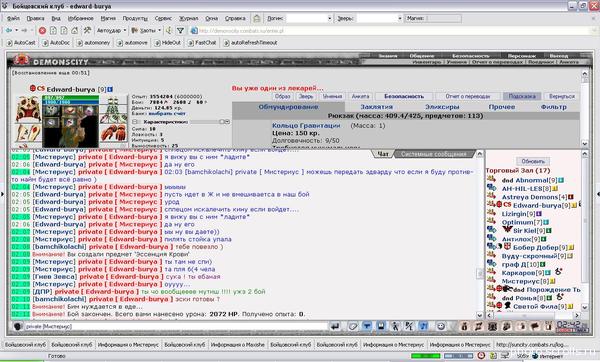Open the Хаоты dropdown menu

(146, 31)
